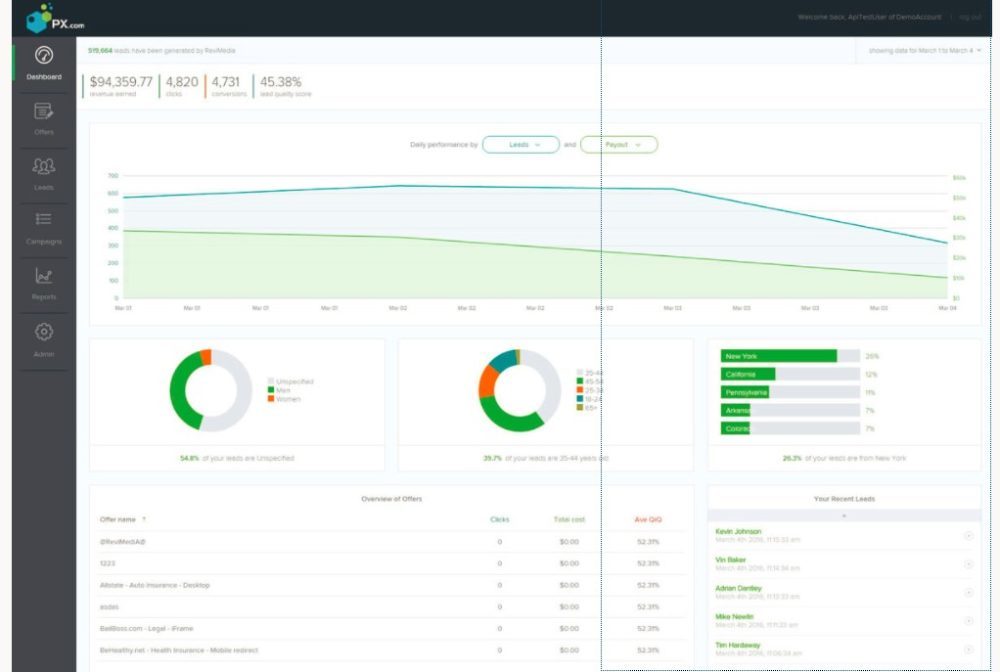Open the Campaigns list icon

44,220
